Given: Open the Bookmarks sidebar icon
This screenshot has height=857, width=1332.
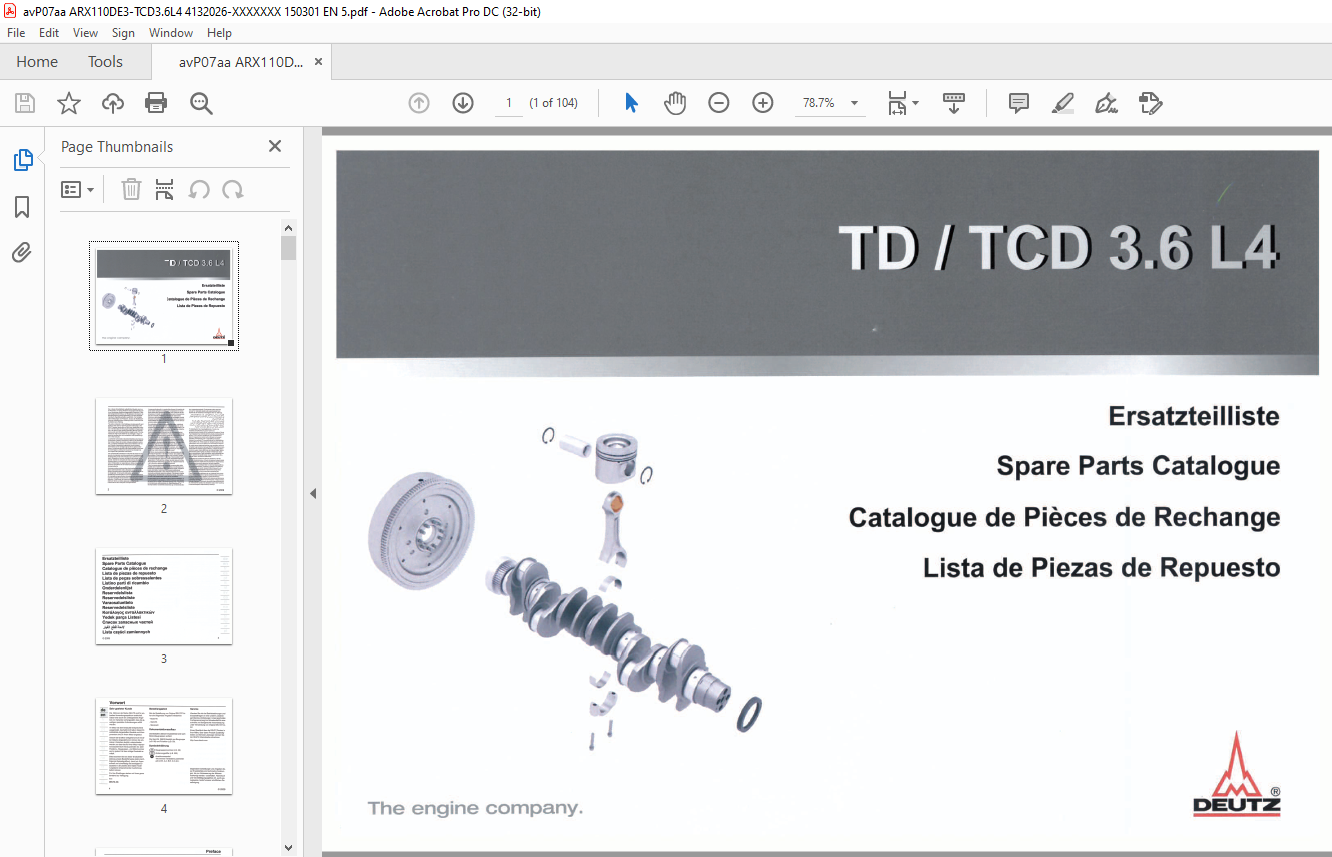Looking at the screenshot, I should [x=22, y=207].
